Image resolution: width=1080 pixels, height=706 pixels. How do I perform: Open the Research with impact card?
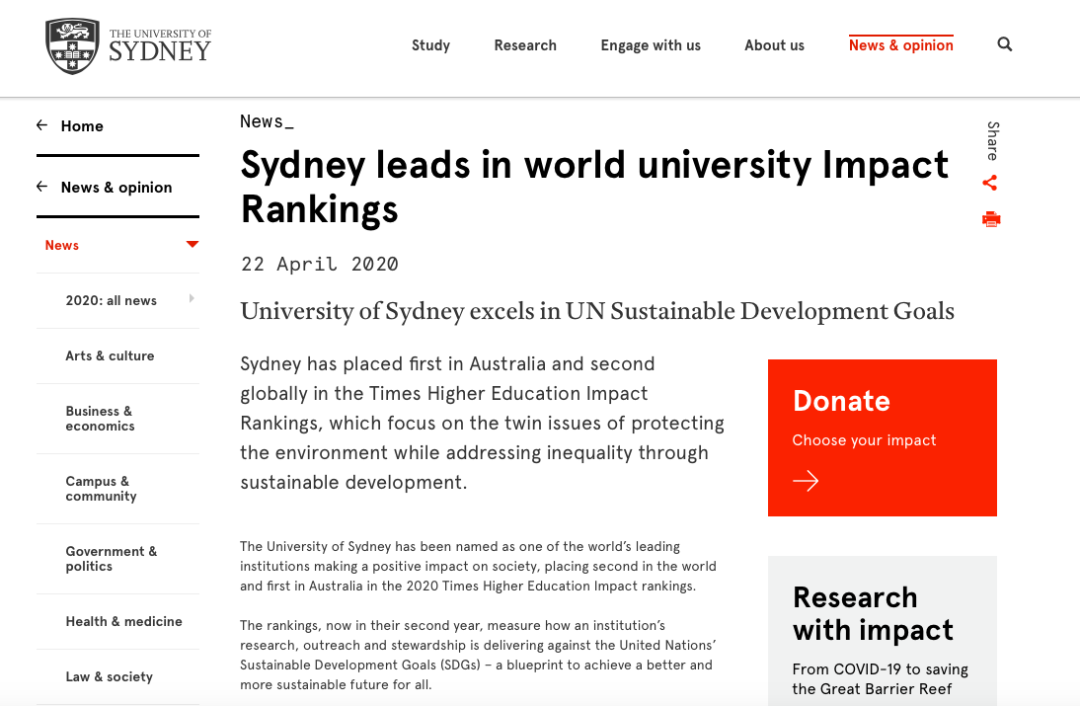pyautogui.click(x=882, y=631)
